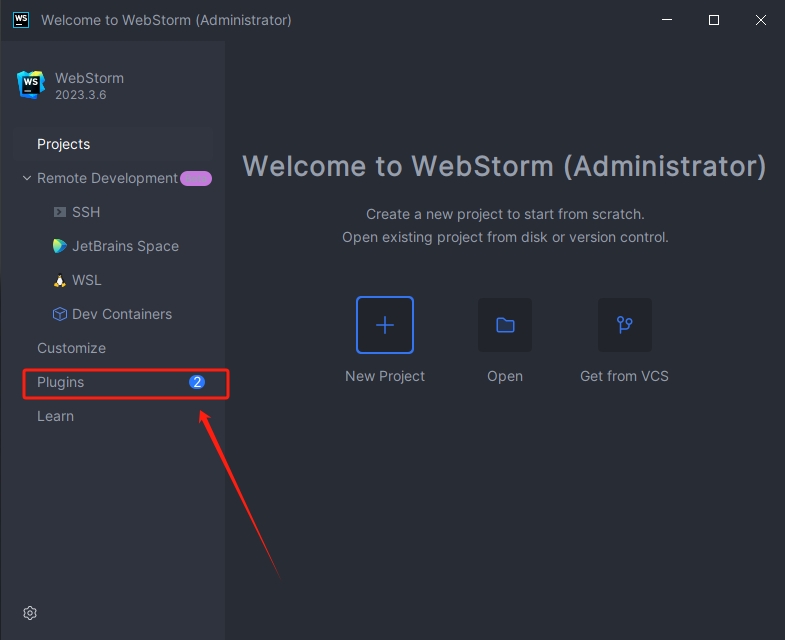
Task: Open the Customize tab
Action: (71, 348)
